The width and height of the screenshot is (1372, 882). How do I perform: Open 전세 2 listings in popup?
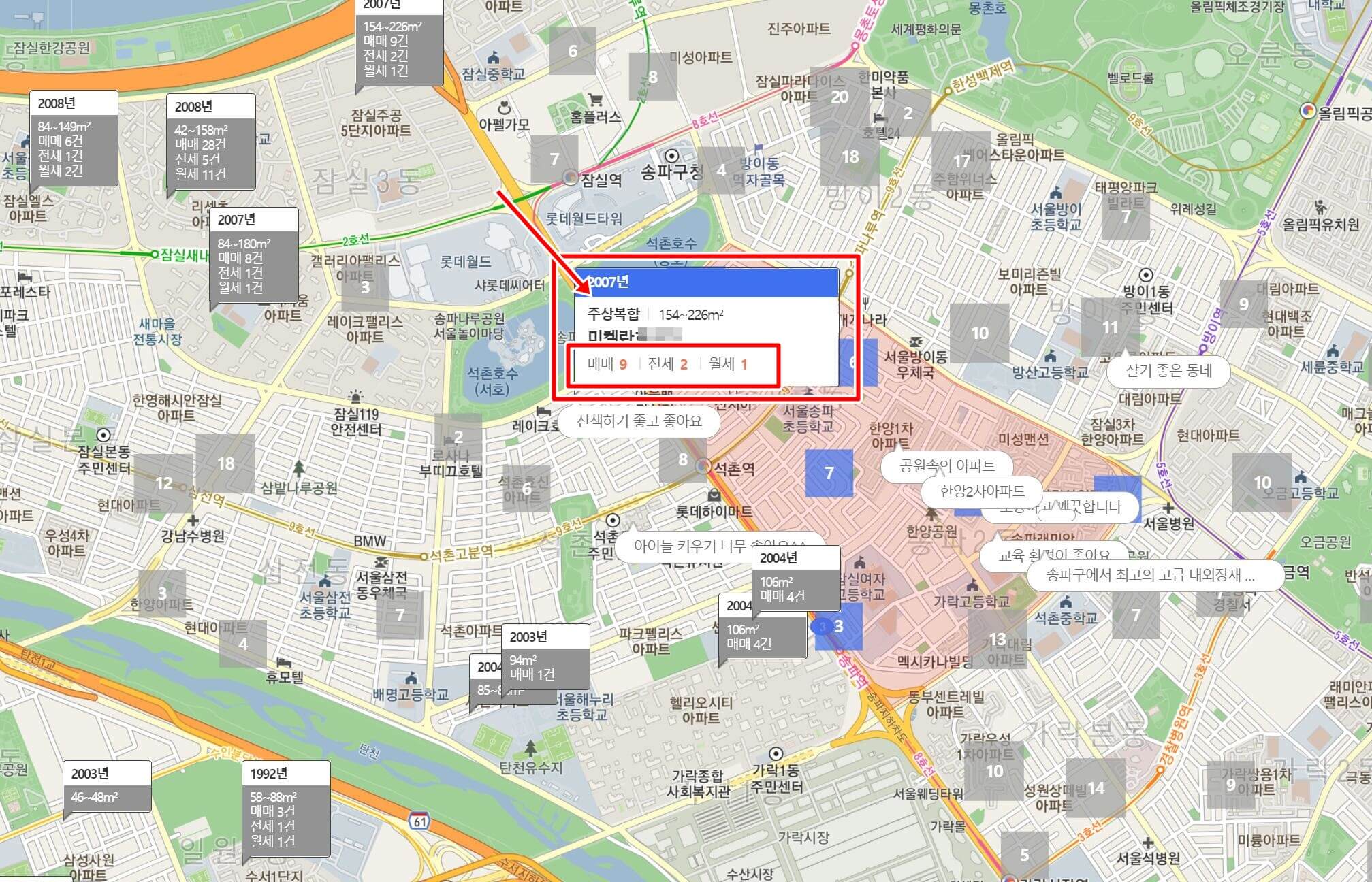pos(667,365)
